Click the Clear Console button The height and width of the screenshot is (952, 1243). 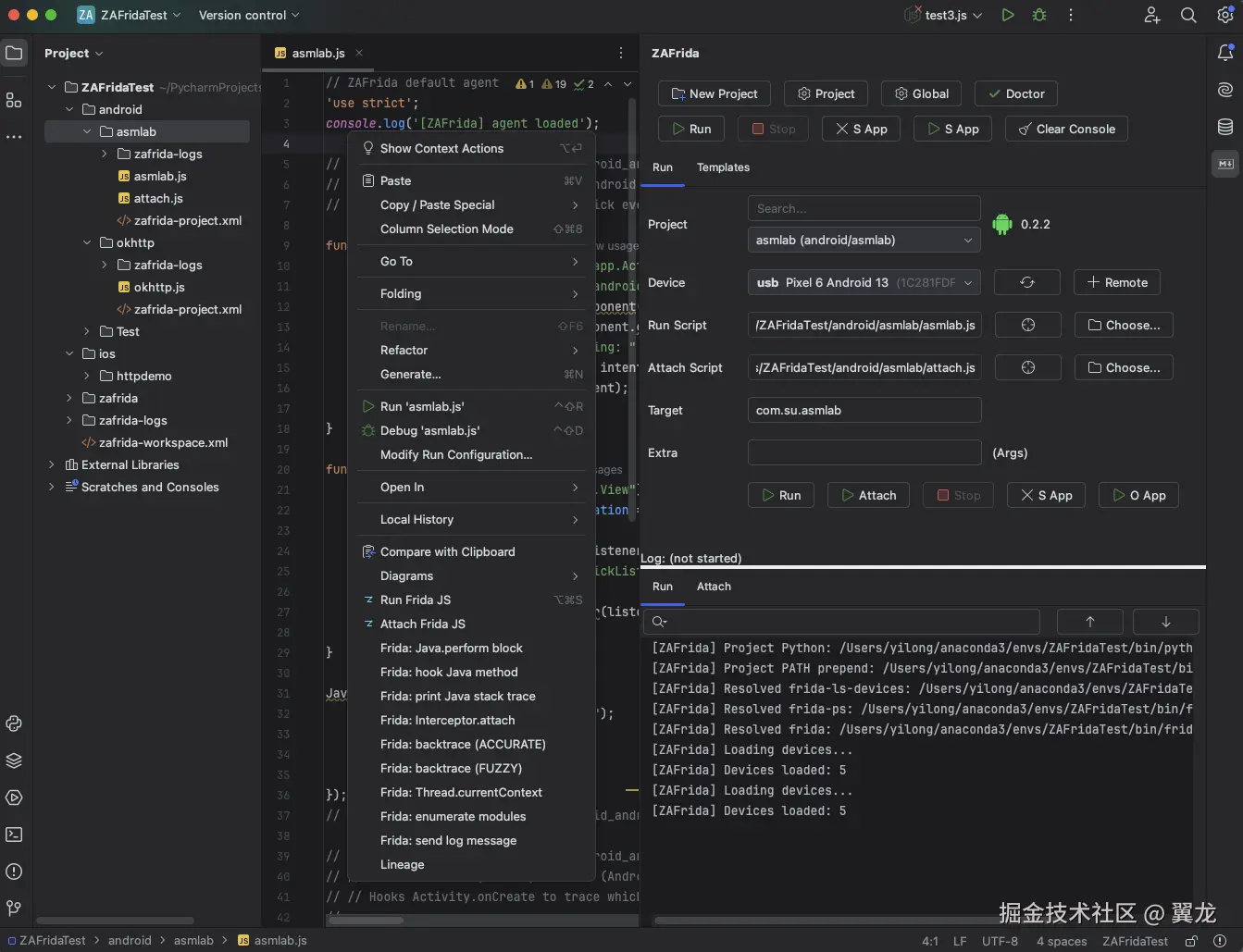[1066, 129]
